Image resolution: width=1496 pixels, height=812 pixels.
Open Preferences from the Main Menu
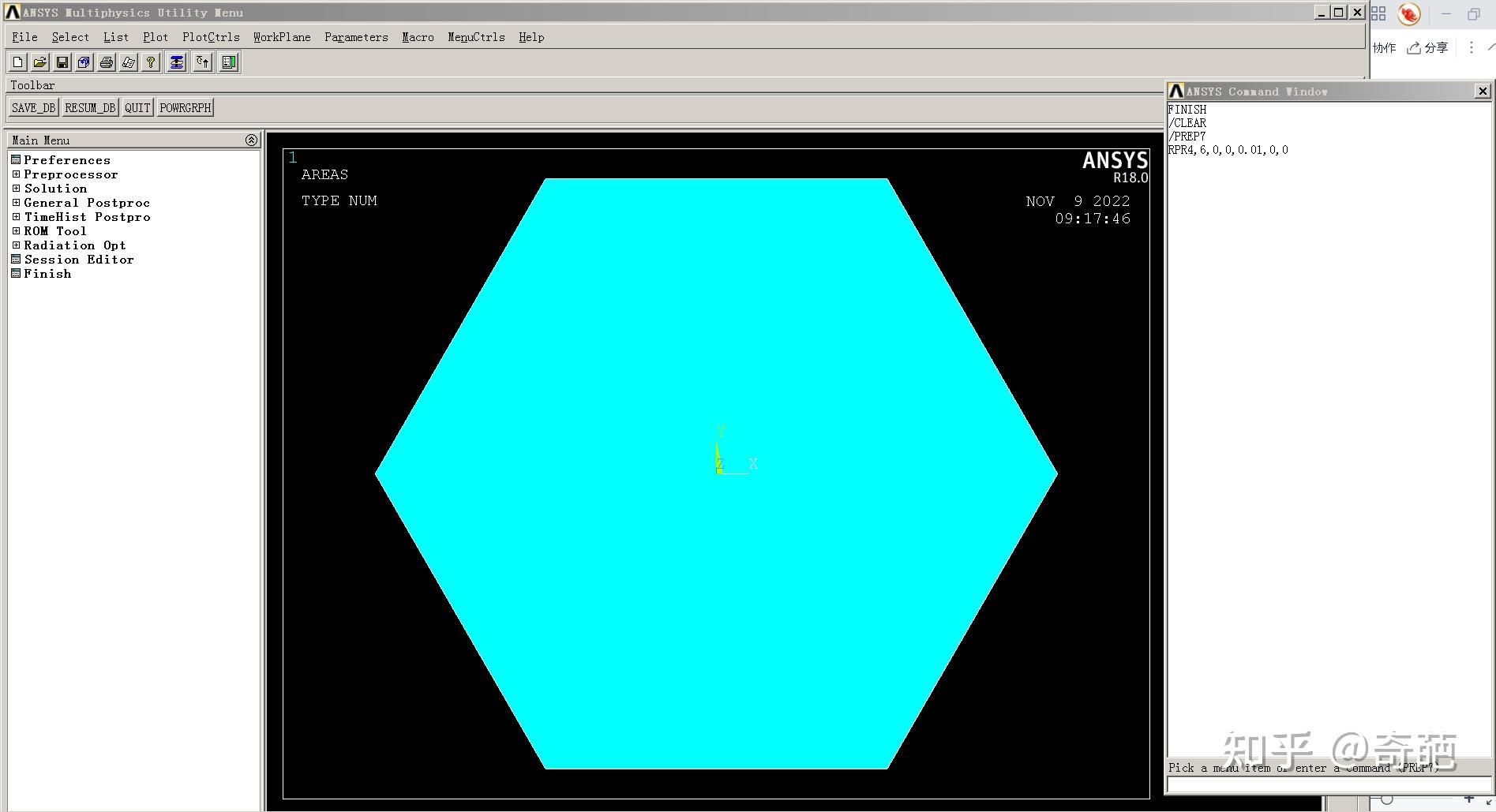point(67,159)
